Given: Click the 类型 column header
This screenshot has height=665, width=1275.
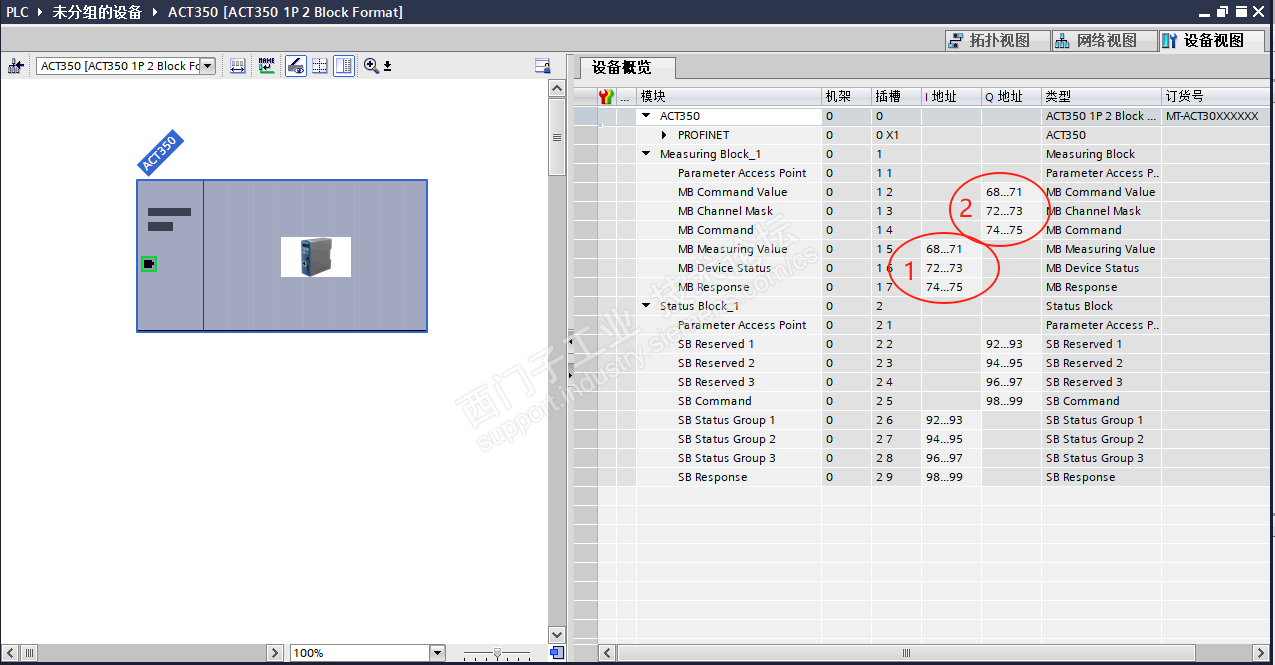Looking at the screenshot, I should pos(1101,97).
